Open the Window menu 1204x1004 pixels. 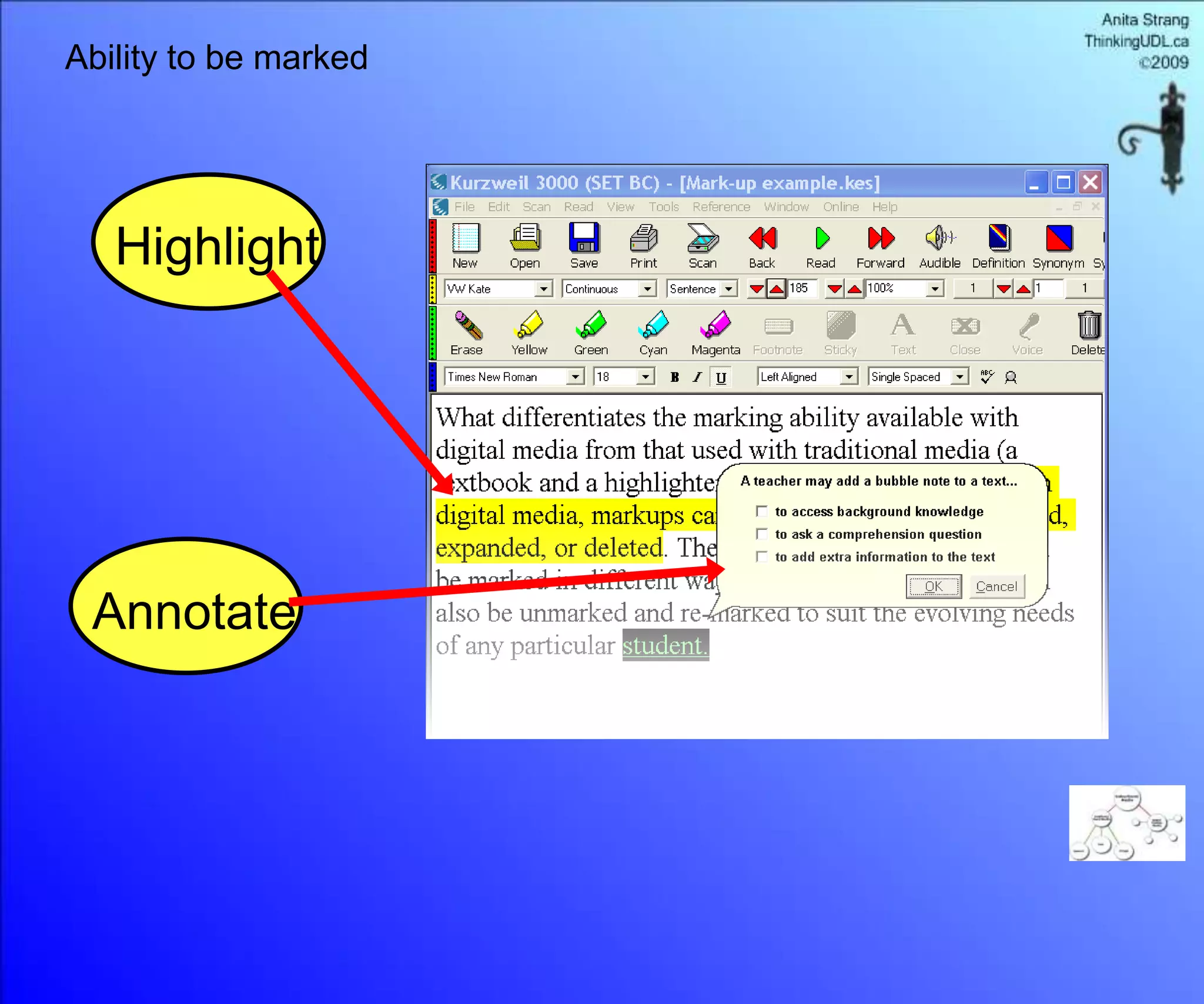coord(787,207)
